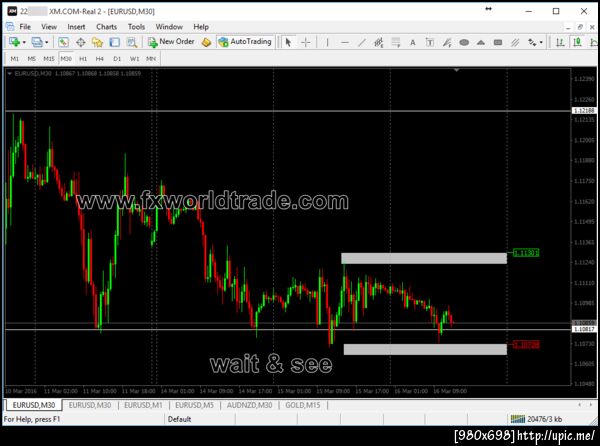
Task: Open the profiles icon
Action: (37, 42)
